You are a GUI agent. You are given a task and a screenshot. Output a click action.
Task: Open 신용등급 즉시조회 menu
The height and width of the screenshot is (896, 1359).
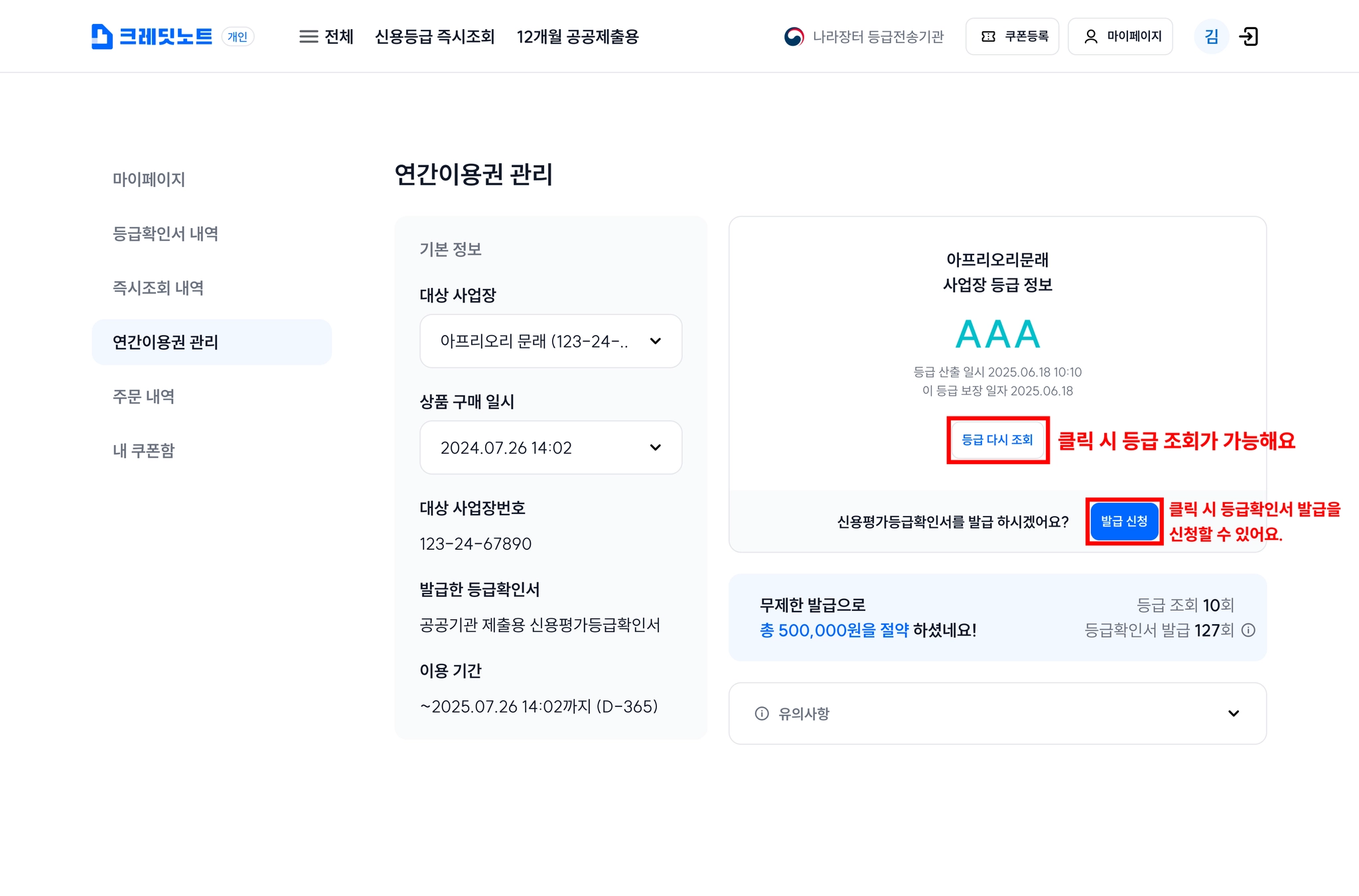tap(435, 36)
